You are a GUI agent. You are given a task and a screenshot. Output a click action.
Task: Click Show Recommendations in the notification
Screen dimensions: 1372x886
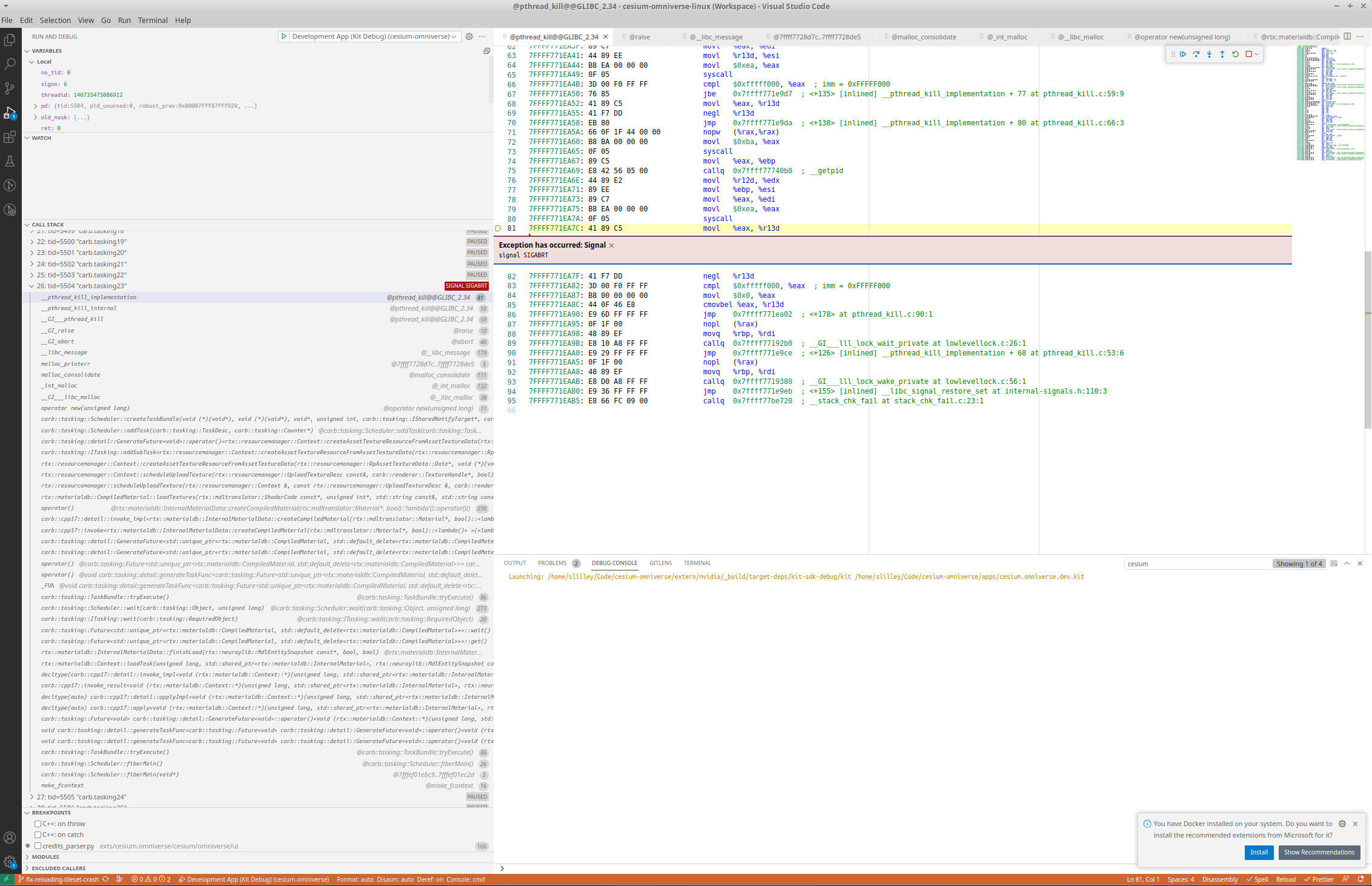pyautogui.click(x=1319, y=852)
